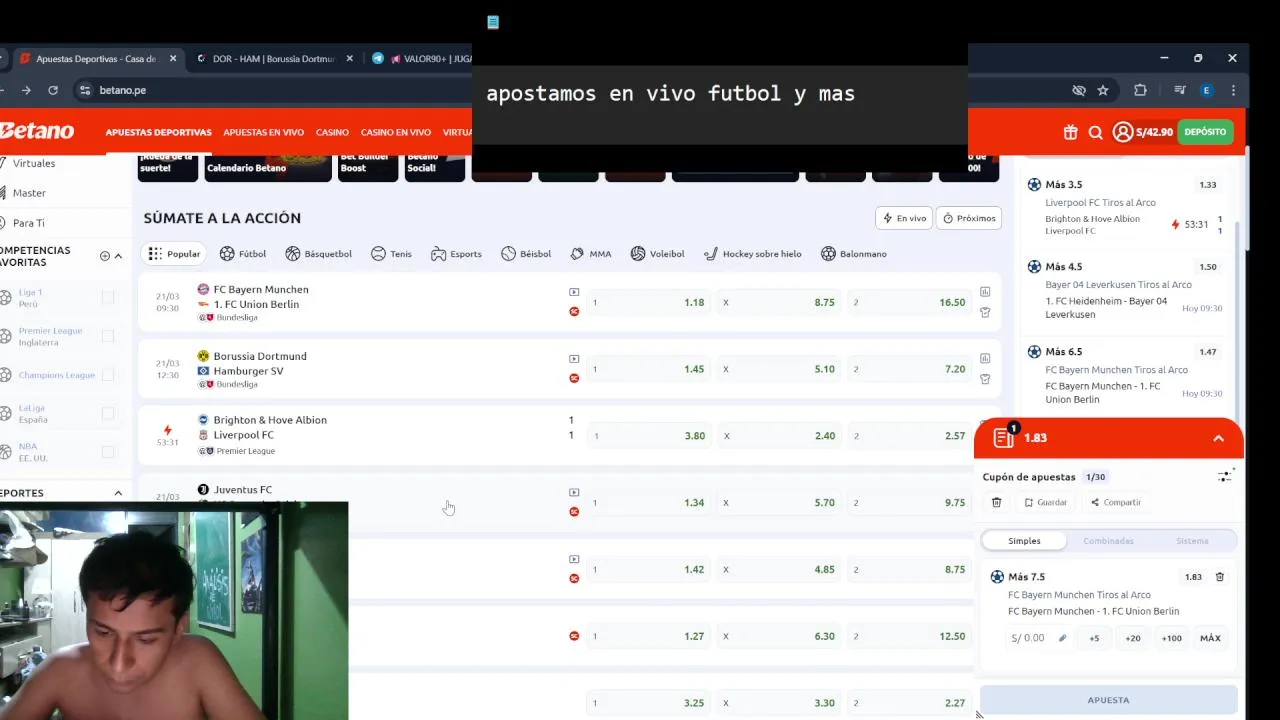Select the Tenis sport filter
The height and width of the screenshot is (720, 1280).
[x=391, y=254]
